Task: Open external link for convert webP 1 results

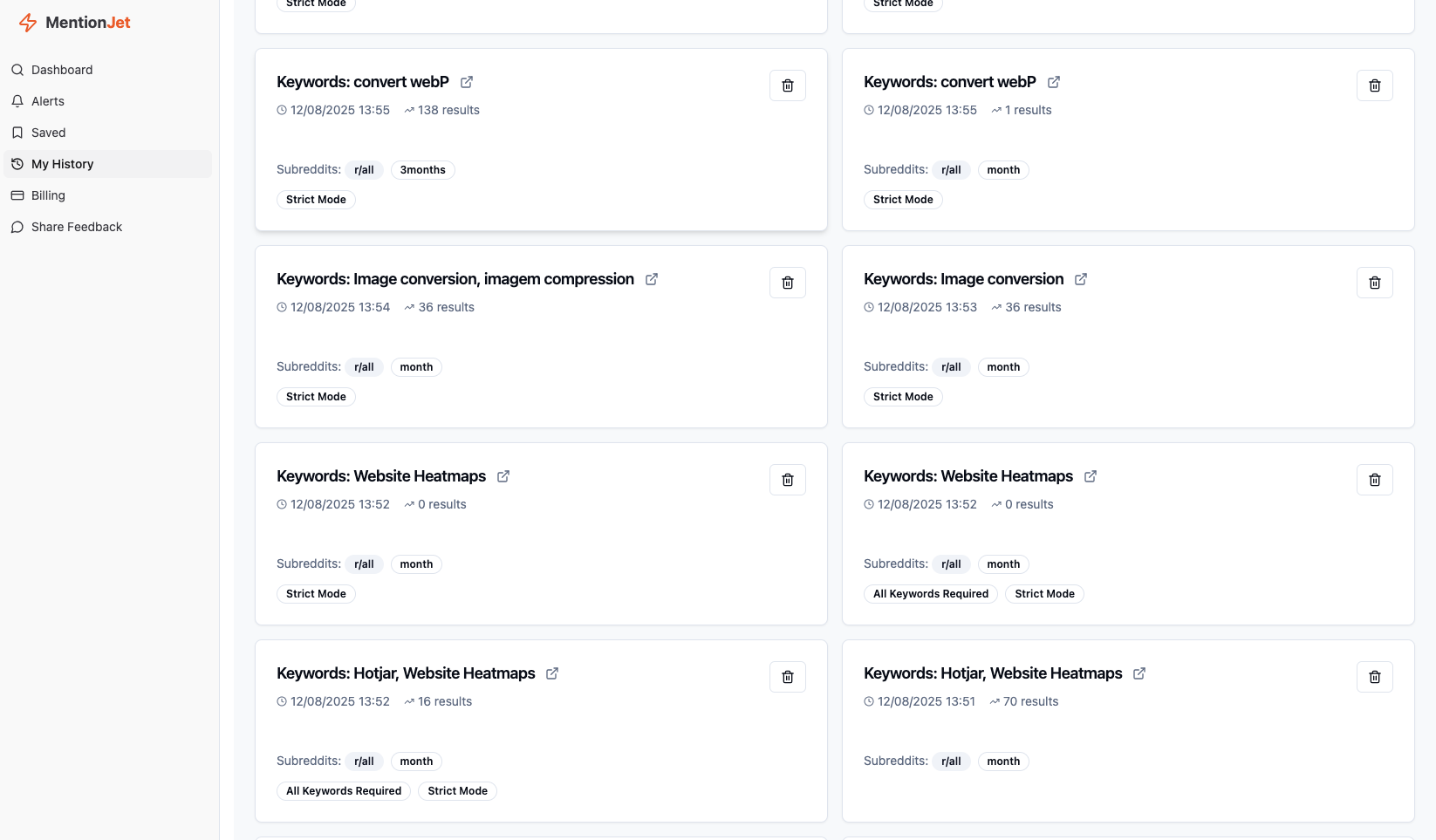Action: (1054, 82)
